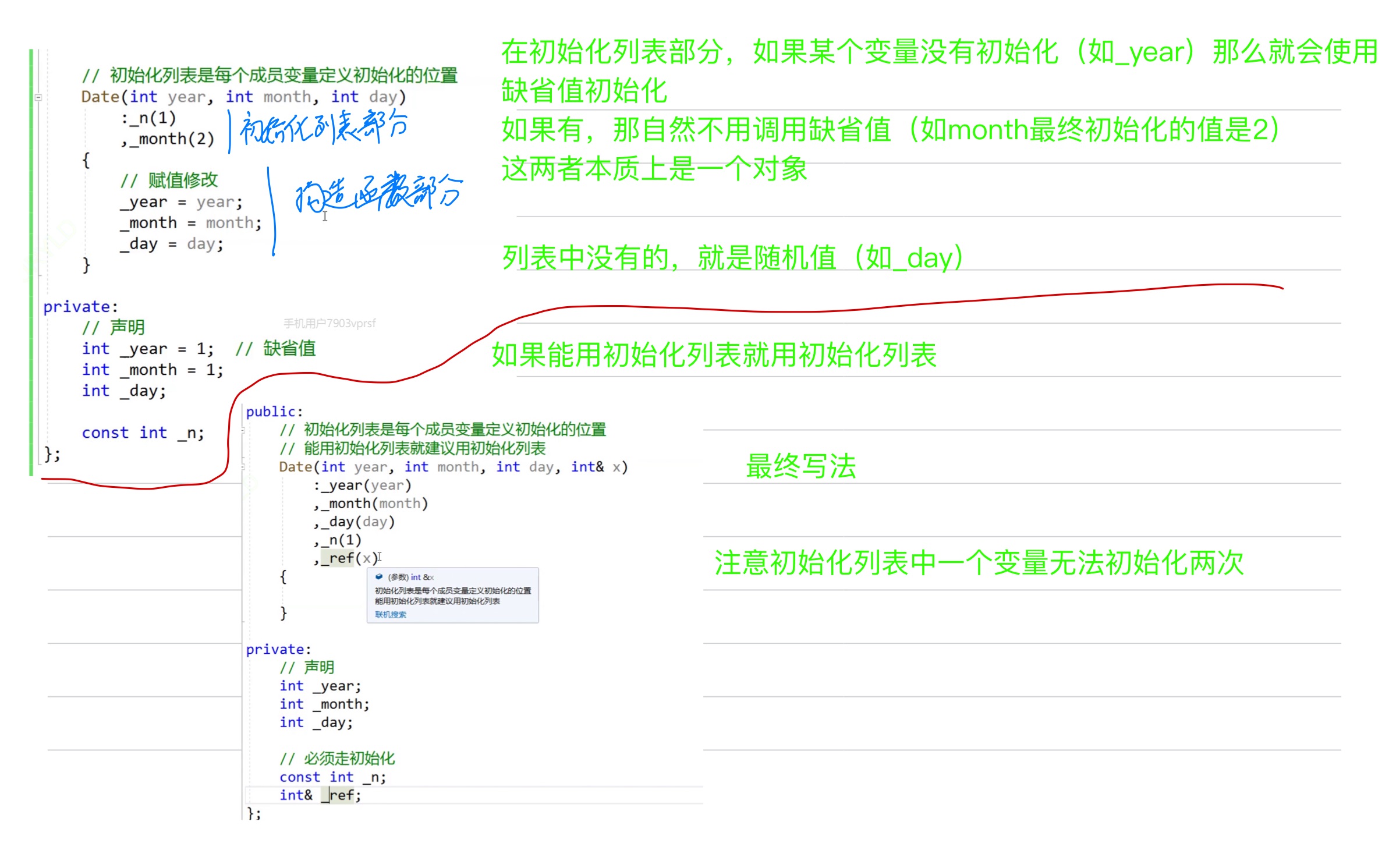Click the 联机搜索 link in the tooltip
This screenshot has width=1389, height=868.
pyautogui.click(x=391, y=615)
